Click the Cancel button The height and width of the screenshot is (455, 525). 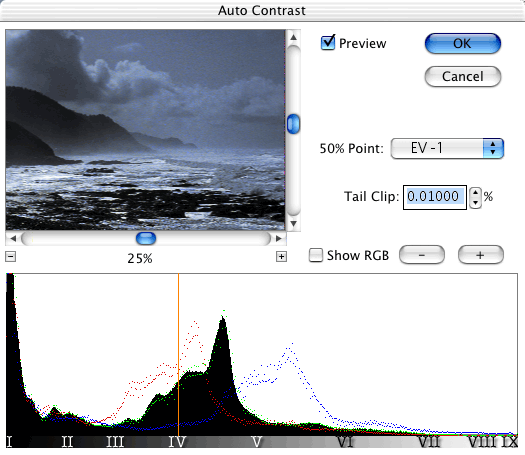(463, 76)
